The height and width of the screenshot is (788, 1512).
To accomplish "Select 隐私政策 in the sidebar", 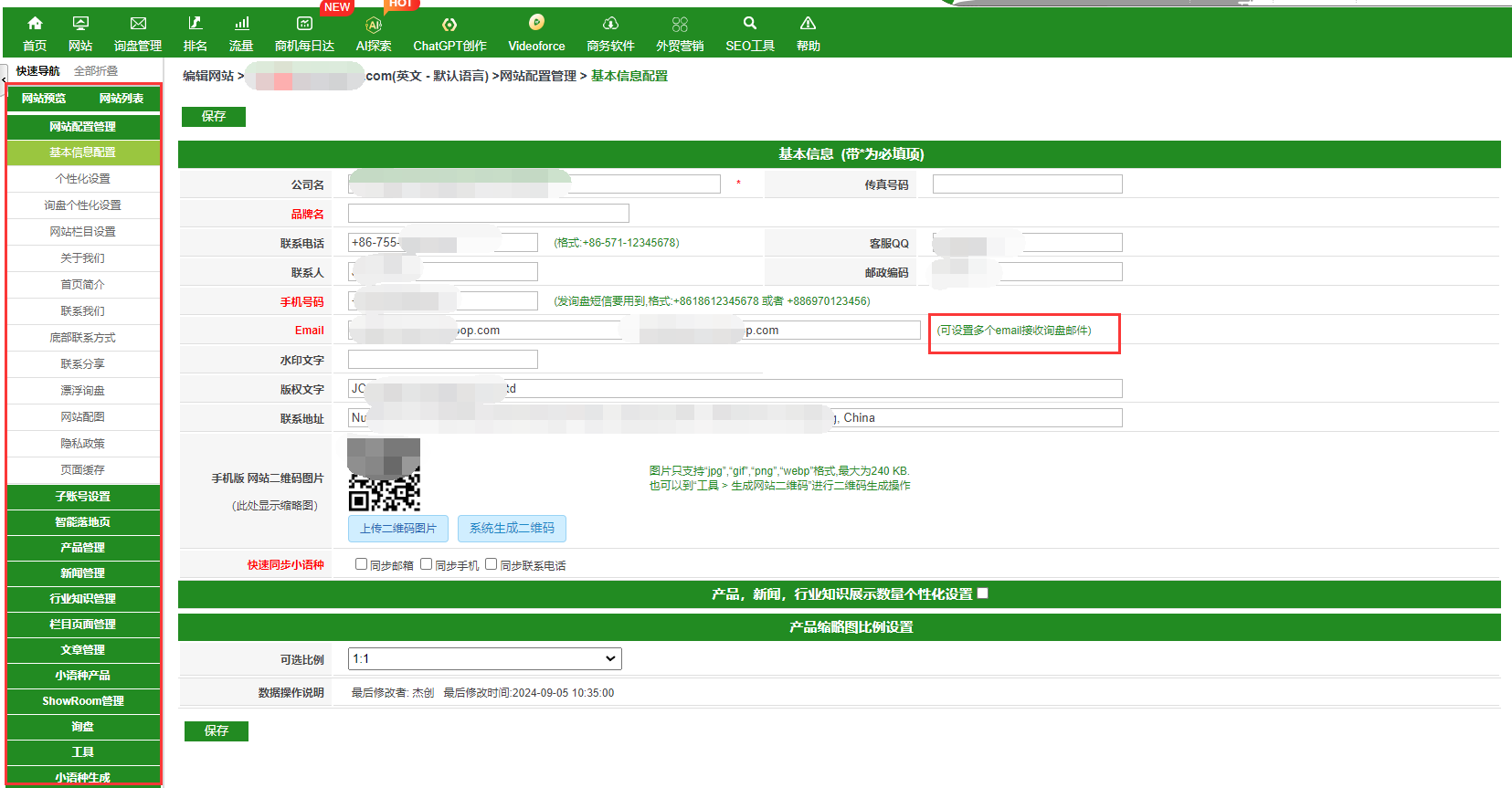I will point(83,444).
